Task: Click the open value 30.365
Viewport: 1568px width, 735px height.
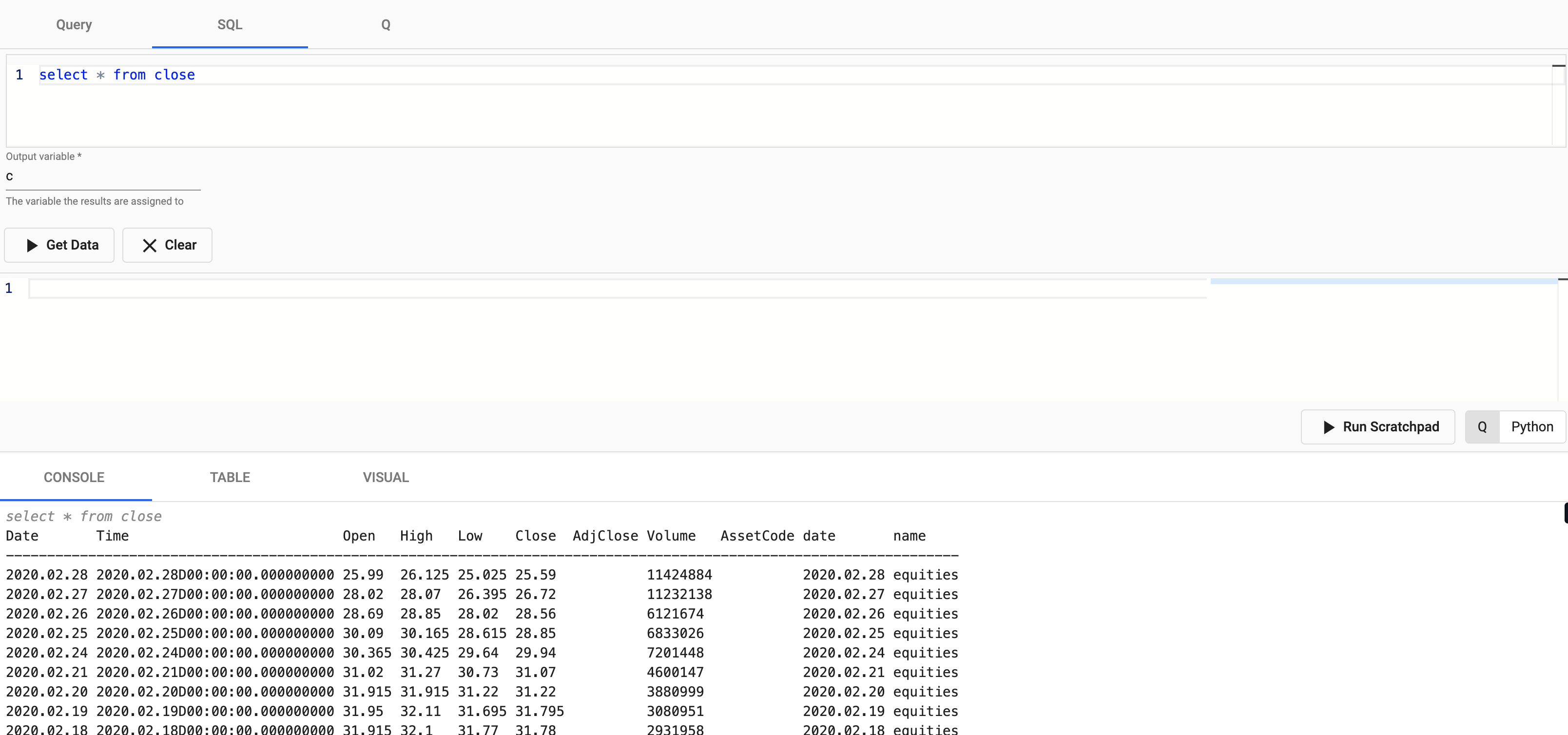Action: [367, 652]
